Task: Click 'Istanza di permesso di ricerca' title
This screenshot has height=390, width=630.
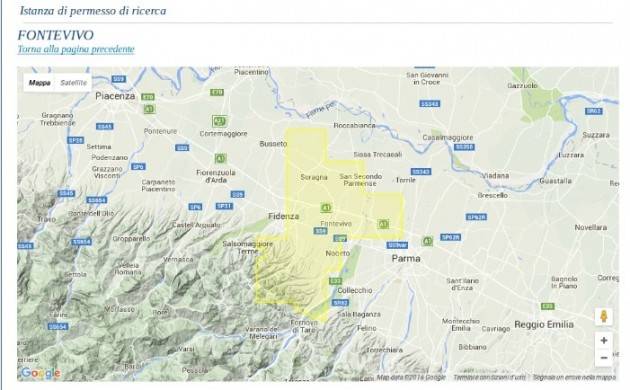Action: (93, 10)
